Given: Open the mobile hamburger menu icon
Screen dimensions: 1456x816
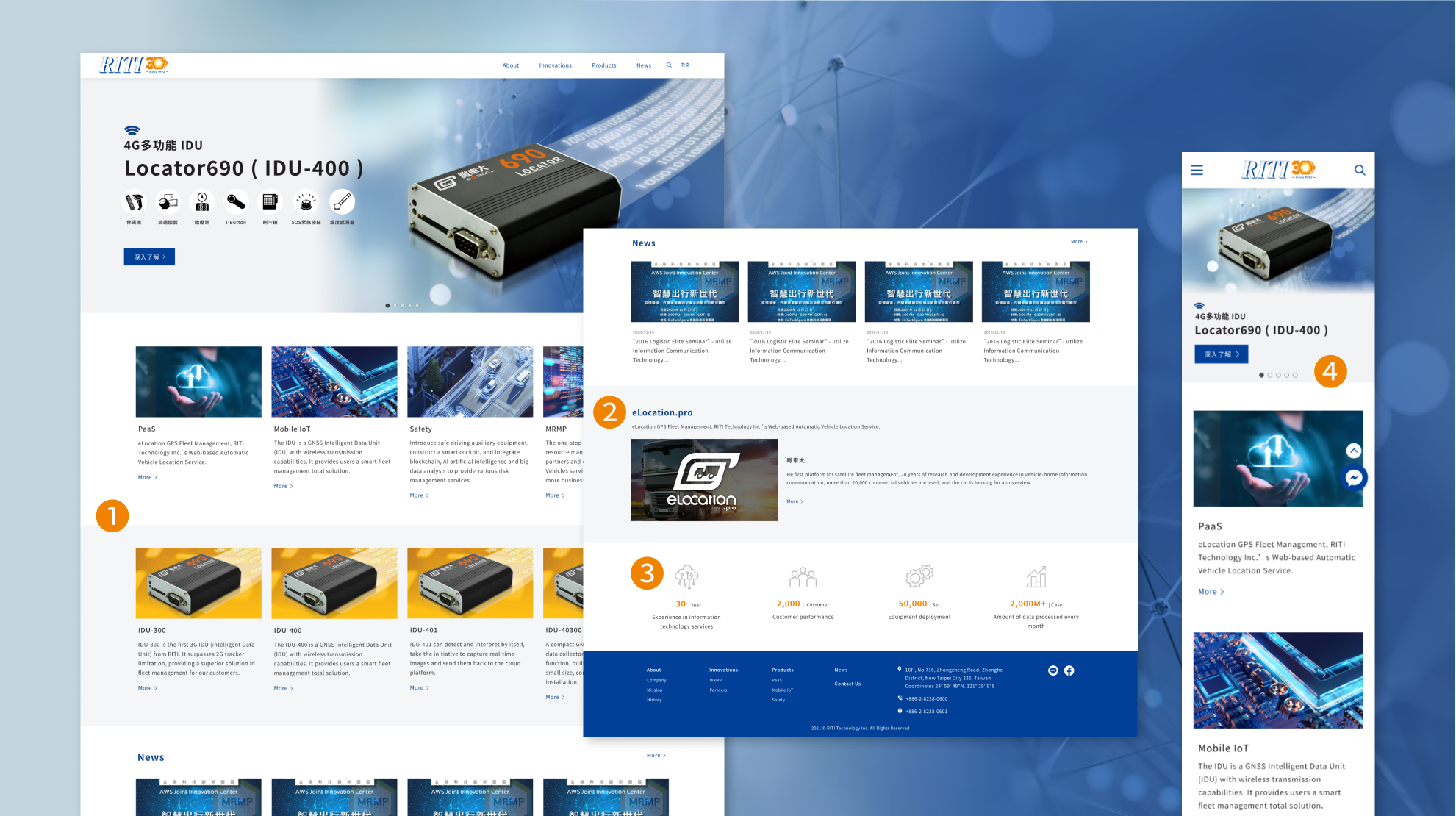Looking at the screenshot, I should pyautogui.click(x=1197, y=171).
